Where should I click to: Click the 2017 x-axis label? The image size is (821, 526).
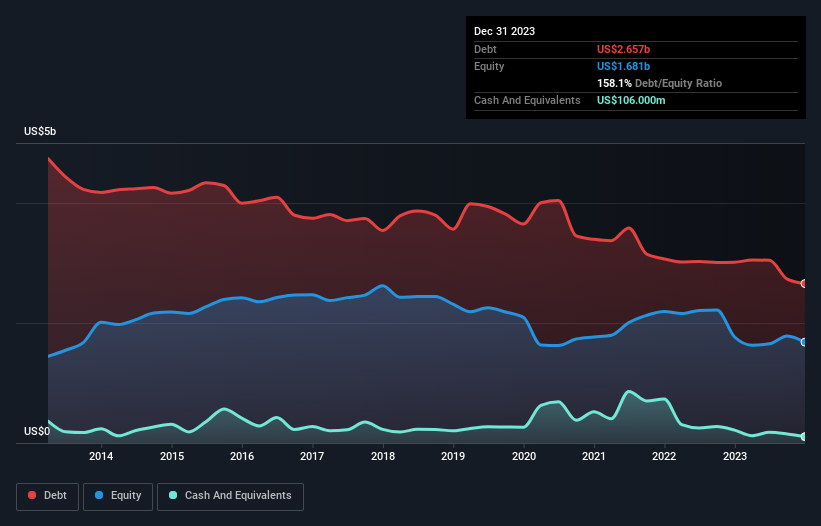(x=312, y=456)
